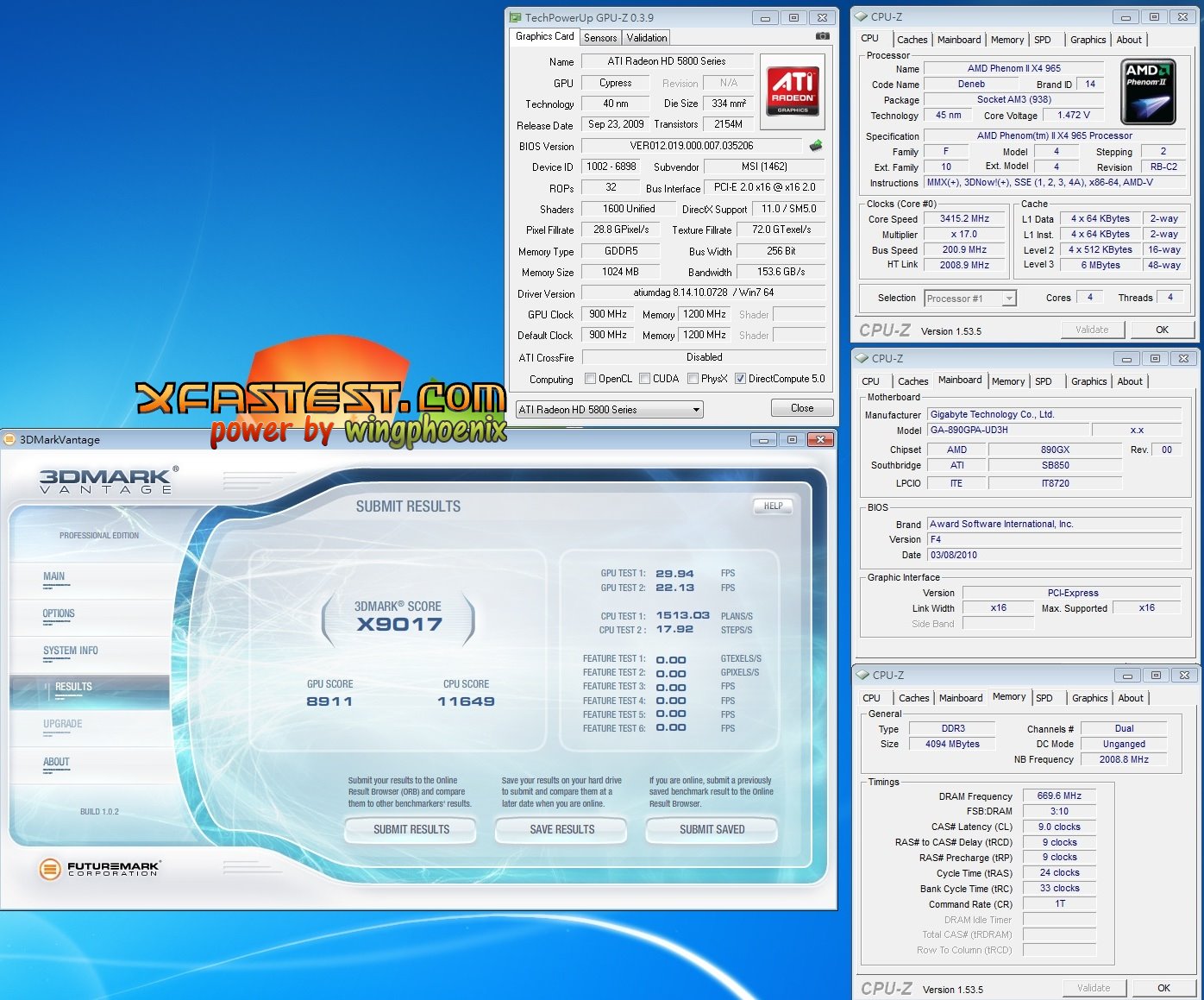Uncheck the DirectCompute 5.0 checkbox
The width and height of the screenshot is (1204, 1000).
tap(740, 379)
